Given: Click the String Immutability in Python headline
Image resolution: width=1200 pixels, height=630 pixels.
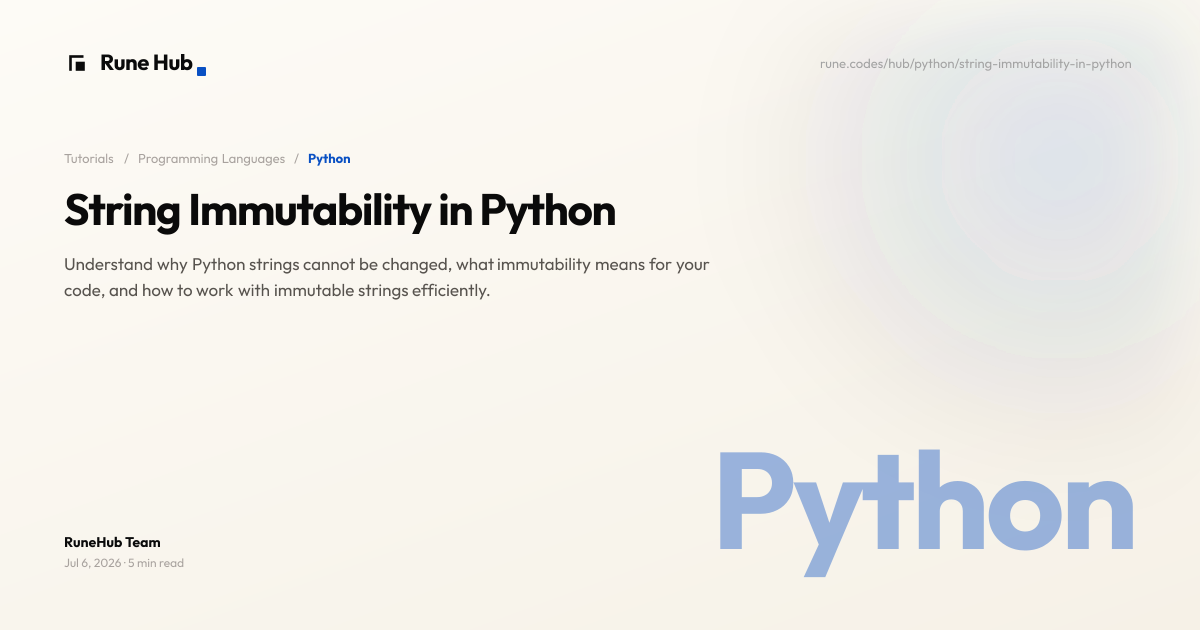Looking at the screenshot, I should coord(340,211).
